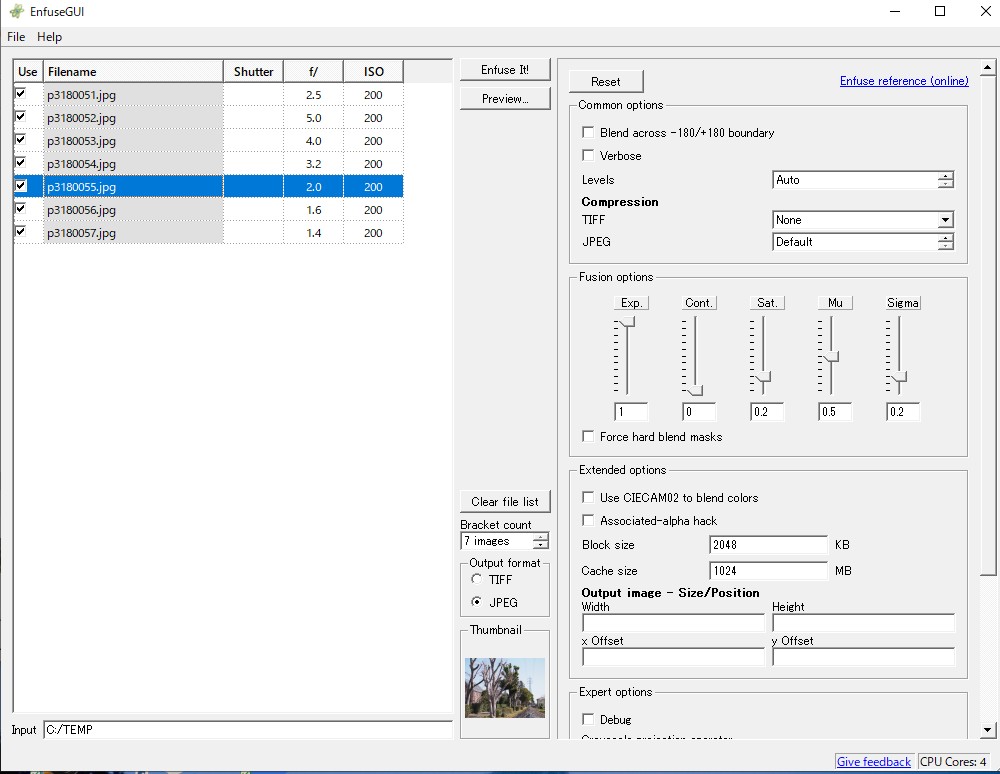1000x774 pixels.
Task: Click the tree photo thumbnail preview
Action: pyautogui.click(x=504, y=688)
